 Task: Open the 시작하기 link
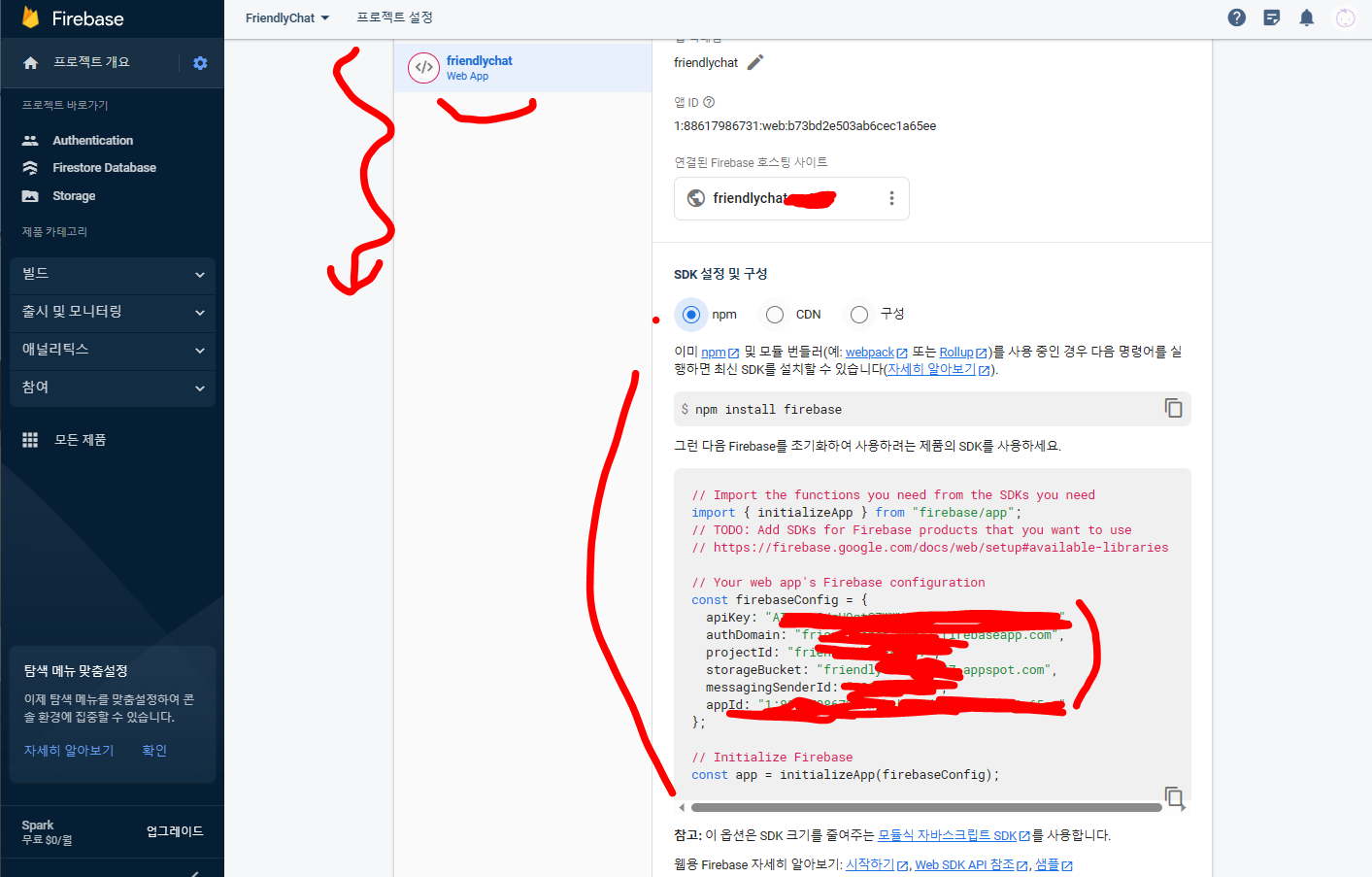click(877, 864)
